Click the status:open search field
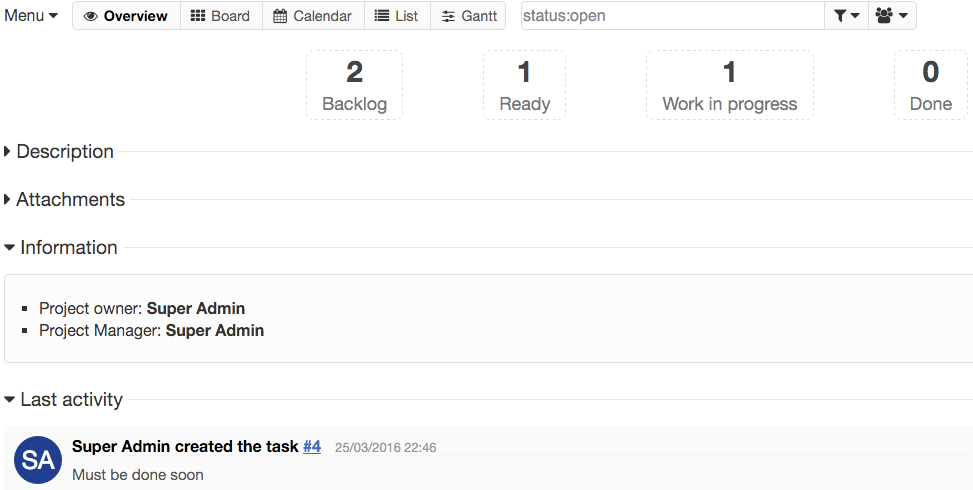Viewport: 973px width, 490px height. coord(671,16)
